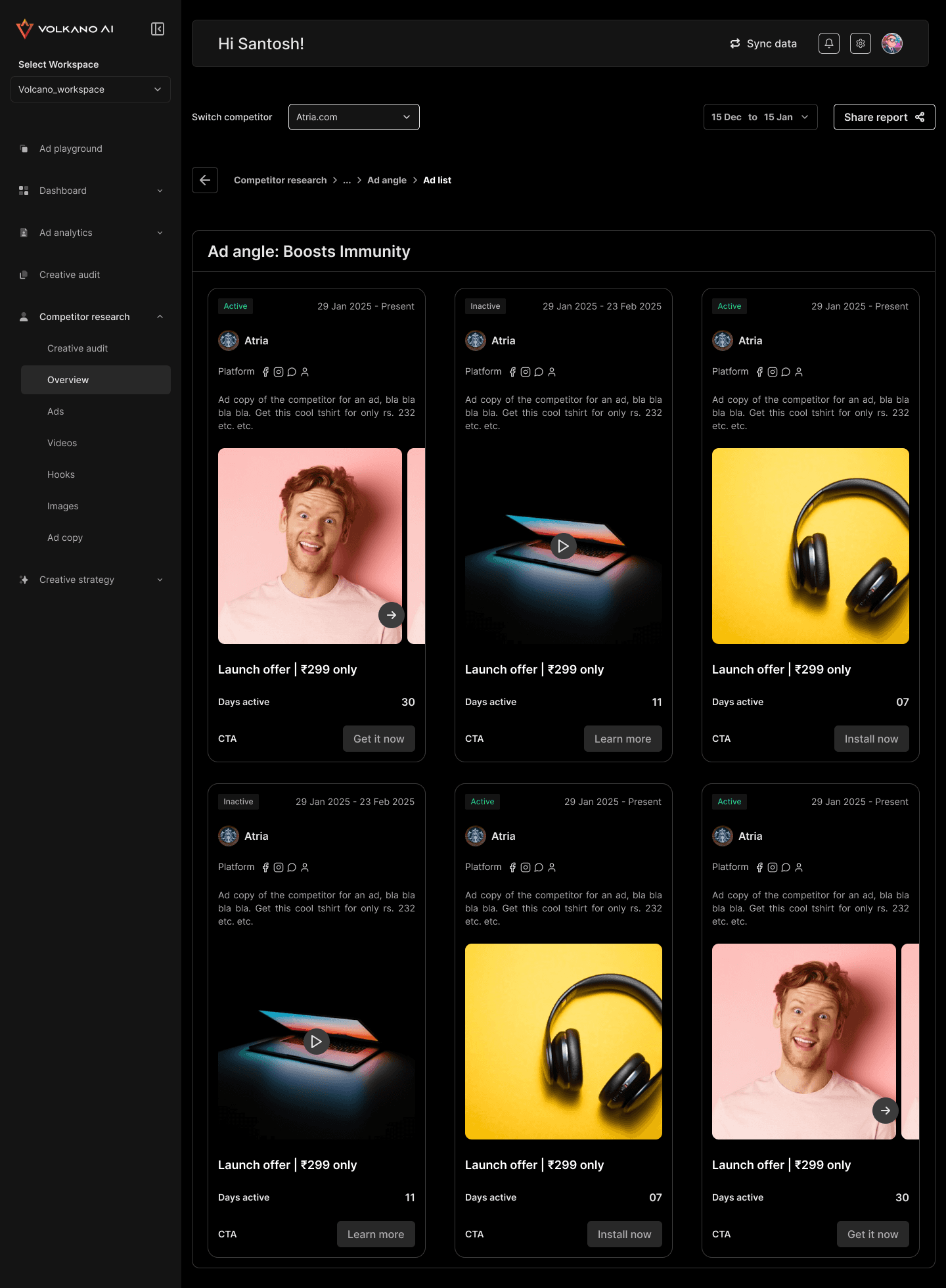946x1288 pixels.
Task: Open the notifications bell
Action: [x=829, y=43]
